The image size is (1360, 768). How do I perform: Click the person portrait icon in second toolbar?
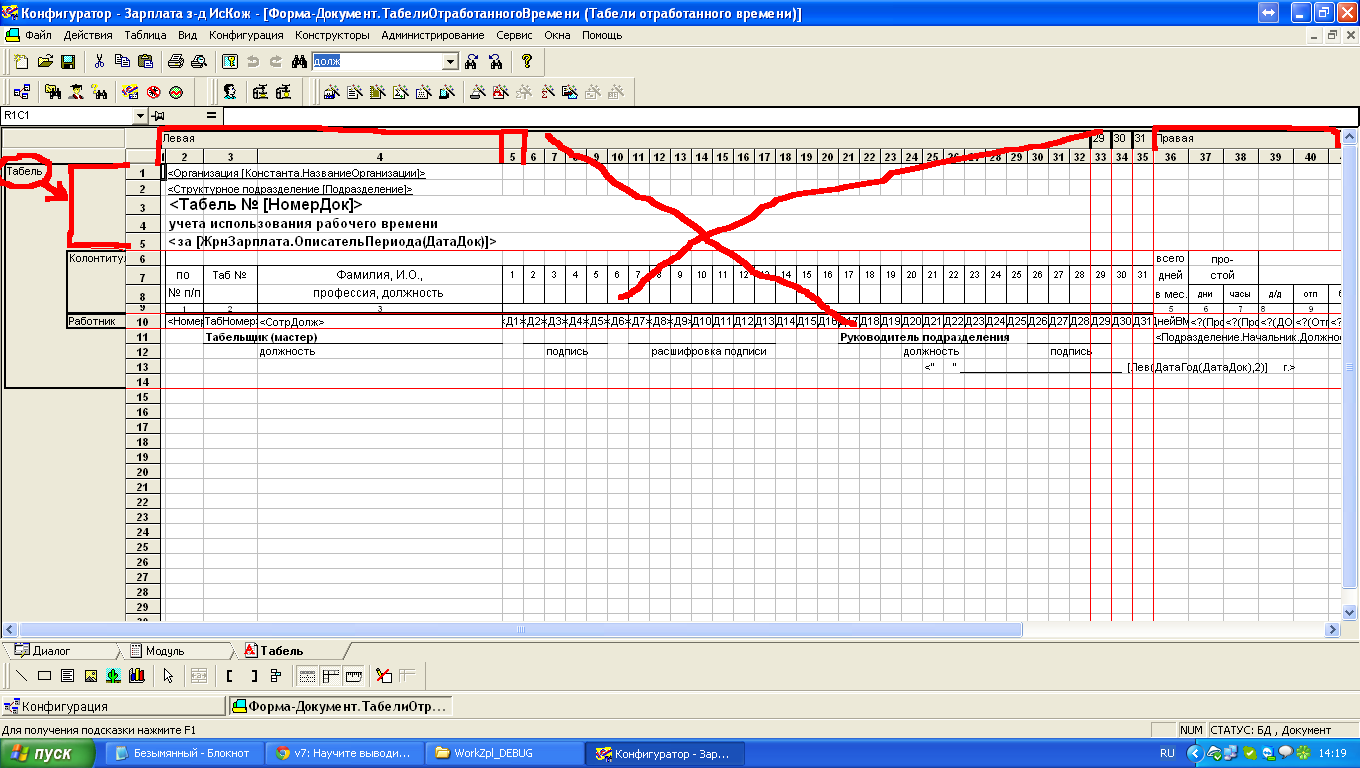point(230,92)
